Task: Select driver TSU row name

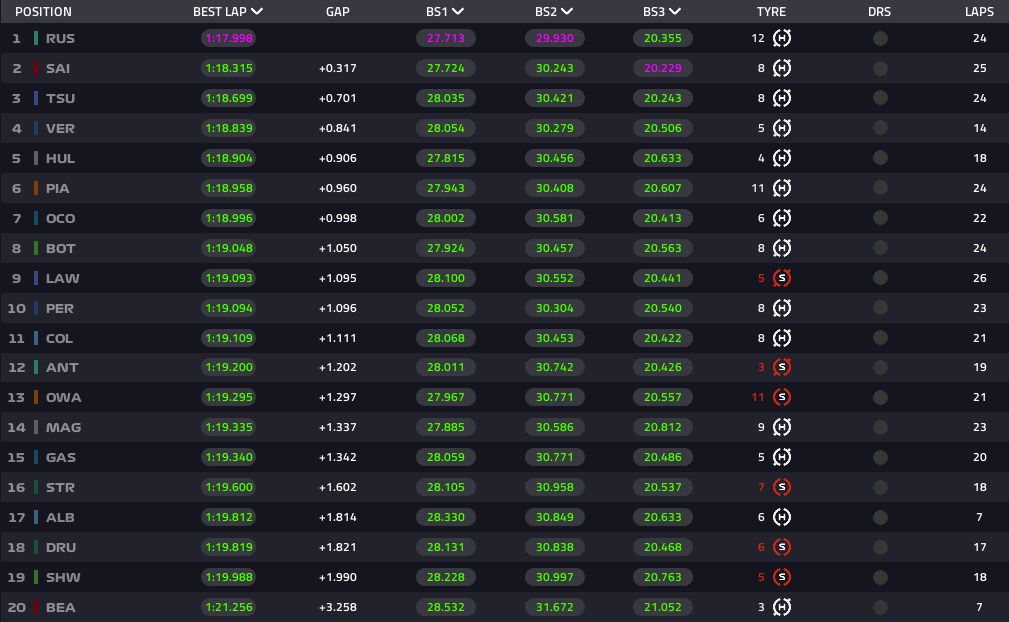Action: click(60, 98)
